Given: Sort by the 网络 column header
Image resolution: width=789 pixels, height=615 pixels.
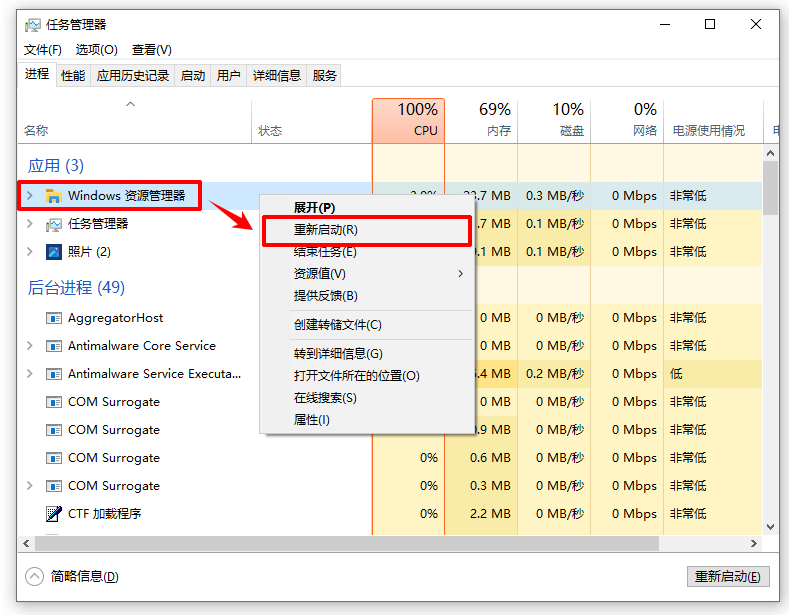Looking at the screenshot, I should (627, 121).
